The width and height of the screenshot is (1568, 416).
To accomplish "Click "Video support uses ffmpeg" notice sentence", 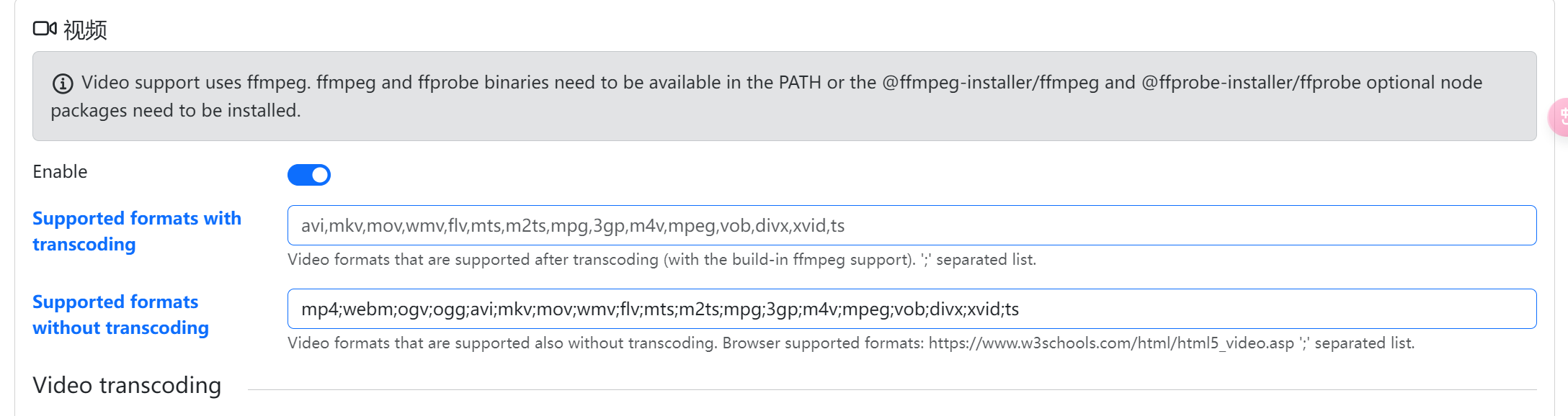I will point(195,83).
